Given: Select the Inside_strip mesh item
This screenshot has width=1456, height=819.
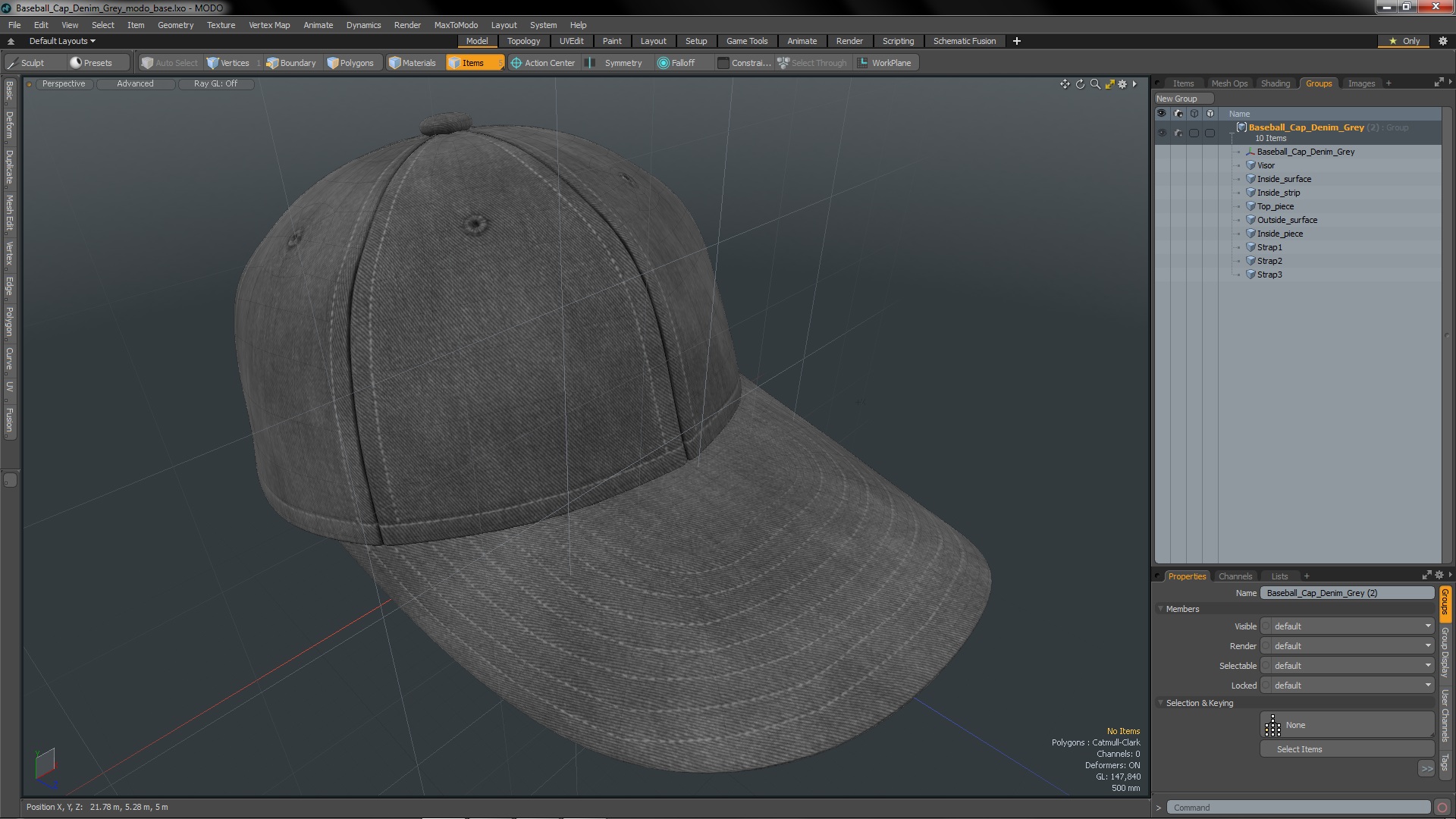Looking at the screenshot, I should click(1279, 193).
